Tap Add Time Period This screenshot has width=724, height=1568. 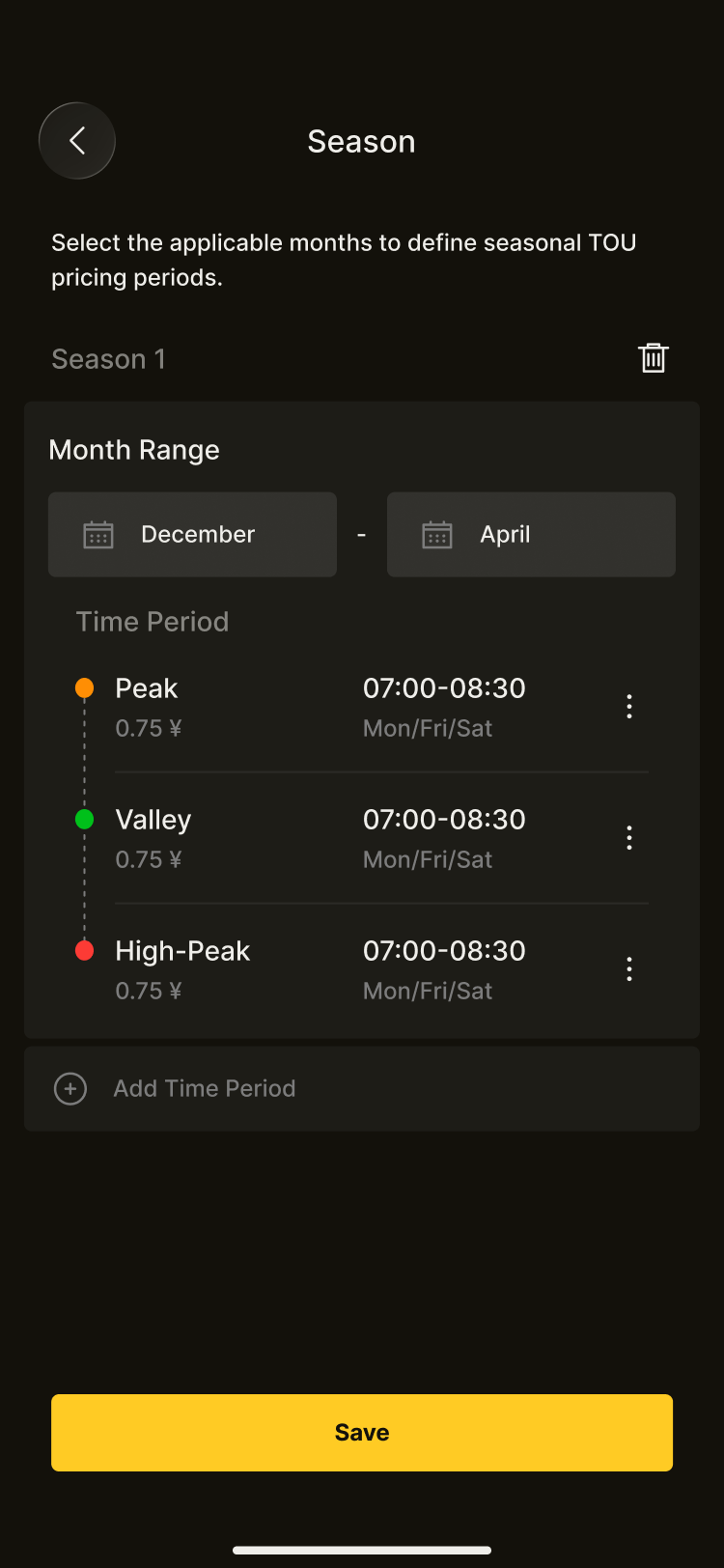point(205,1089)
